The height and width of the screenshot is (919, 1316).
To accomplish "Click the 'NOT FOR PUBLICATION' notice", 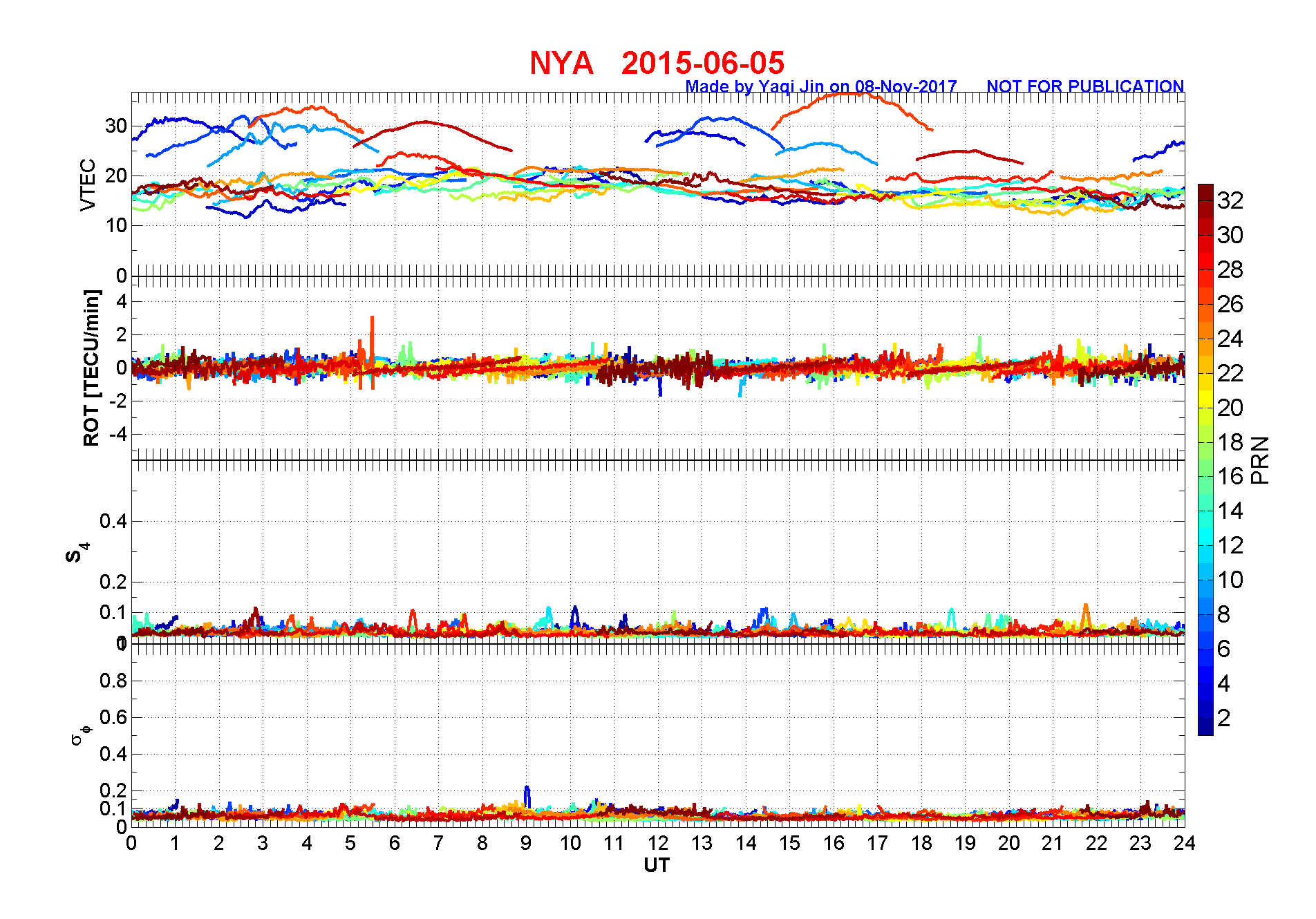I will [x=1085, y=86].
